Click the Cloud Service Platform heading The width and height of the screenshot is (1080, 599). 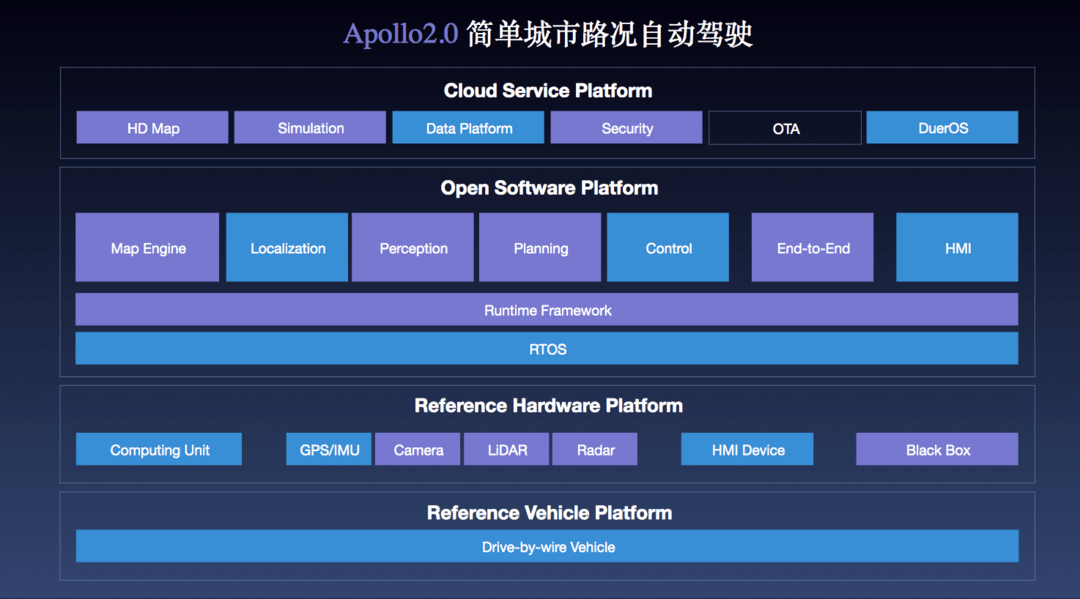tap(548, 90)
